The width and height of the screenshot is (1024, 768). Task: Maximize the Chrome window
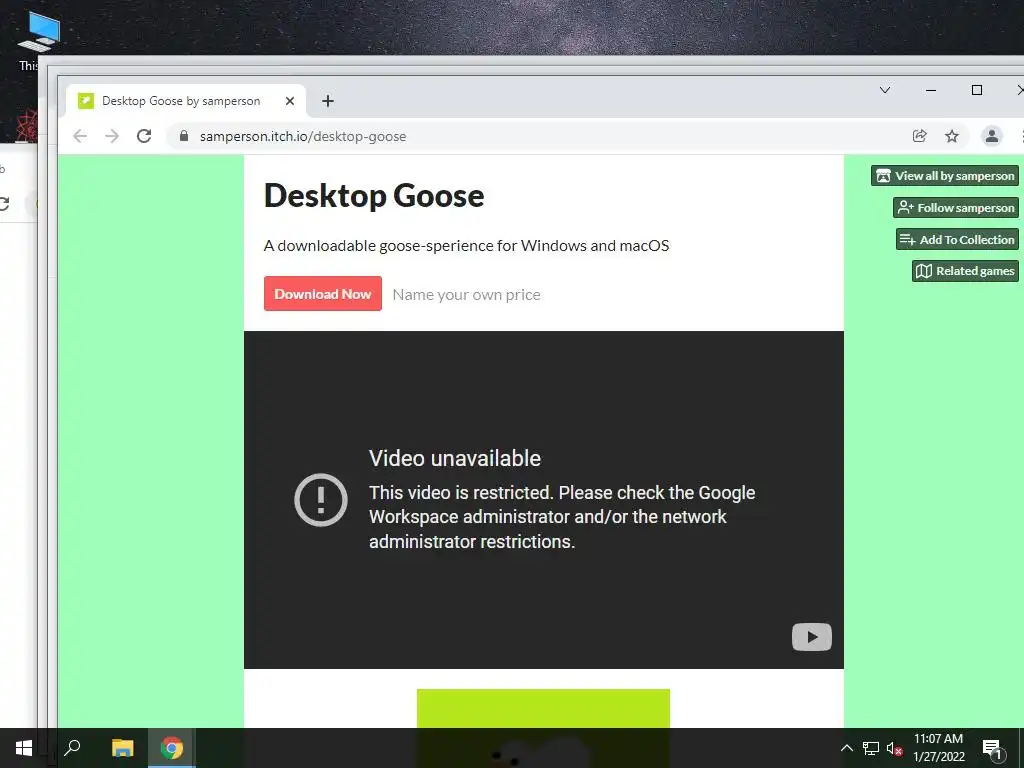coord(977,90)
